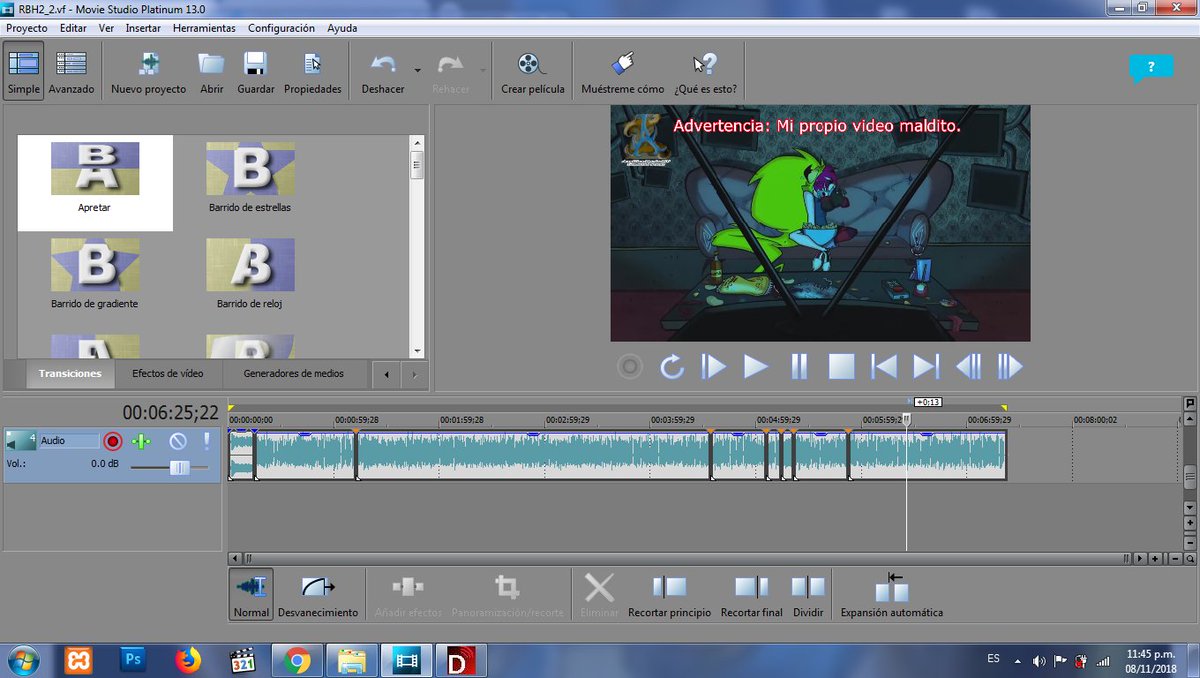
Task: Step to next frame
Action: [1010, 367]
